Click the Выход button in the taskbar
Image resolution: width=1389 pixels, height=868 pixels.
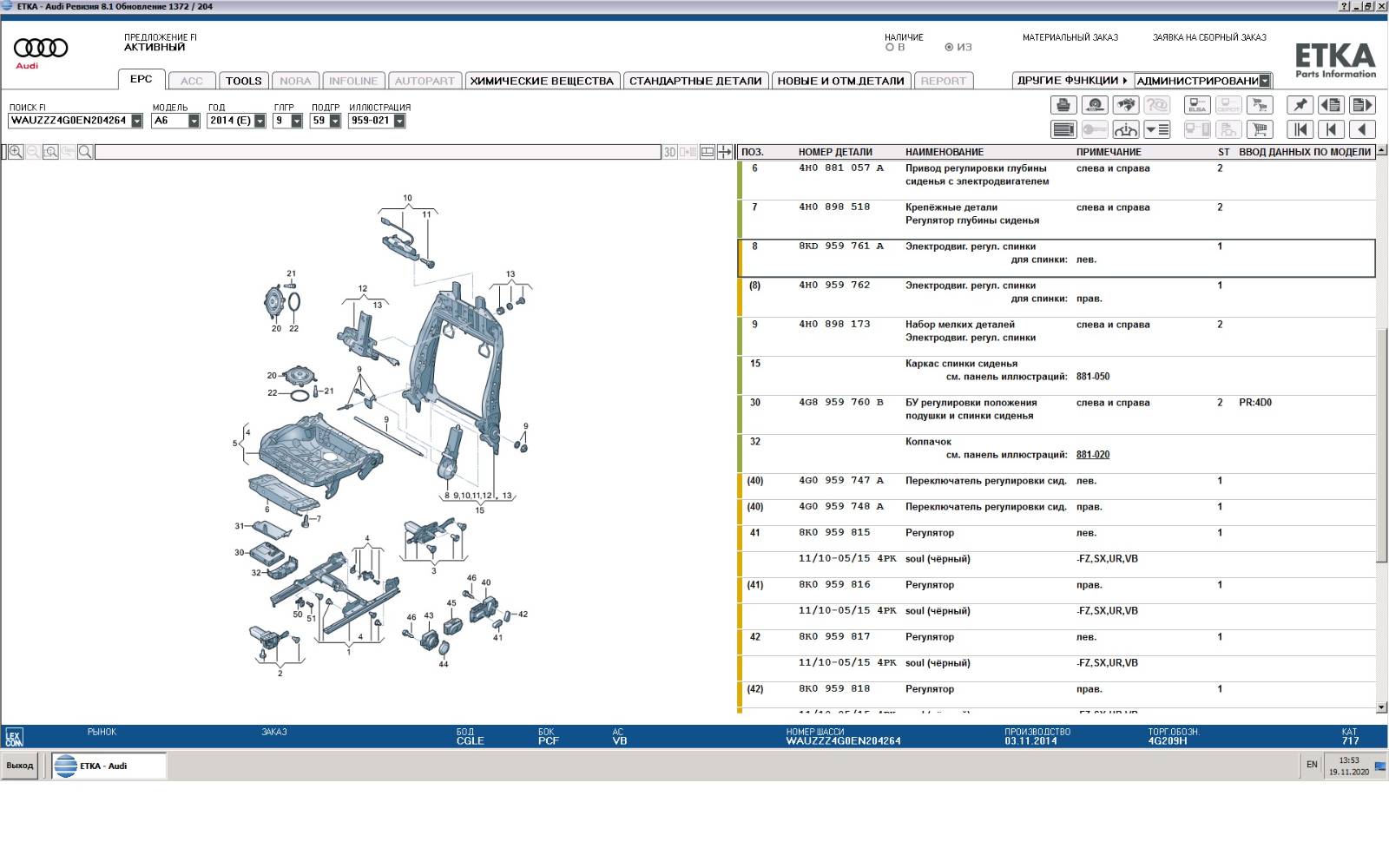[20, 766]
